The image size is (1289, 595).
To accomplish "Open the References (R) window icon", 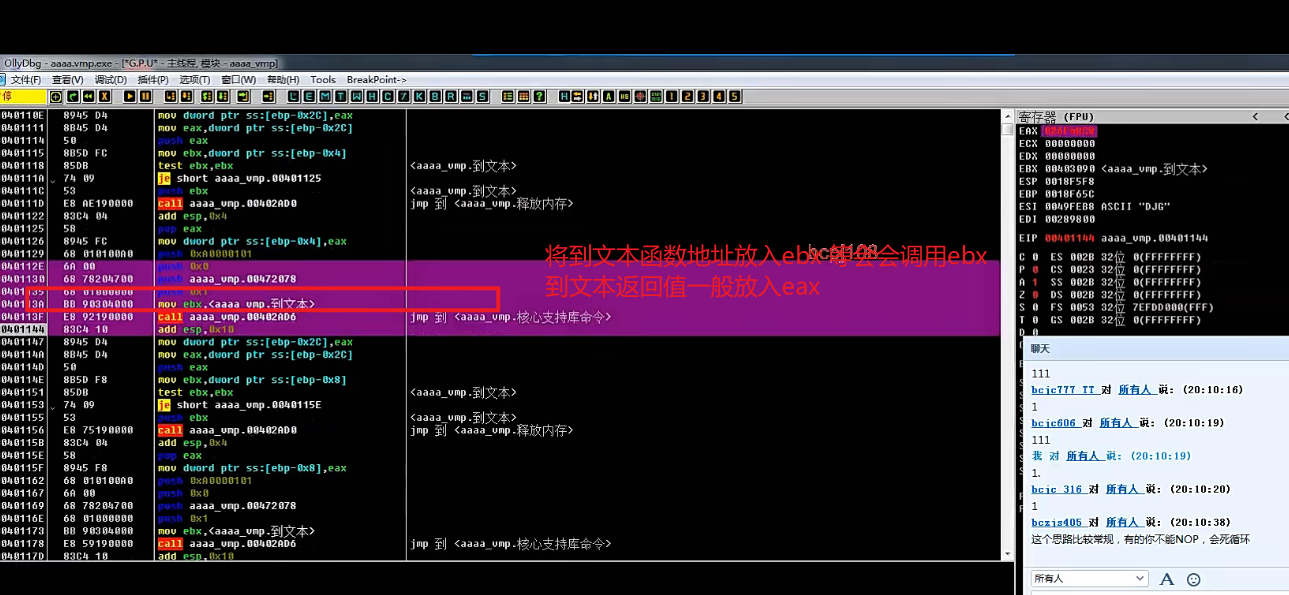I will pos(450,97).
